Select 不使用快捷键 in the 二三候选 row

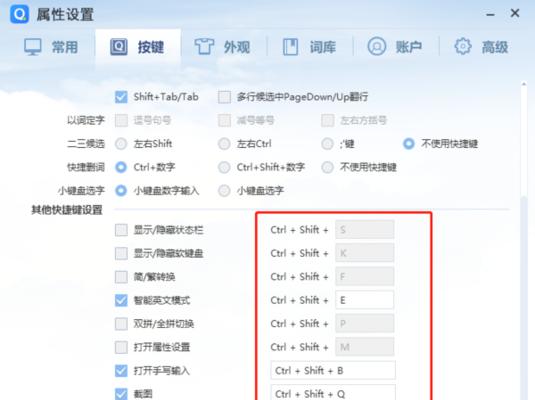(x=409, y=144)
